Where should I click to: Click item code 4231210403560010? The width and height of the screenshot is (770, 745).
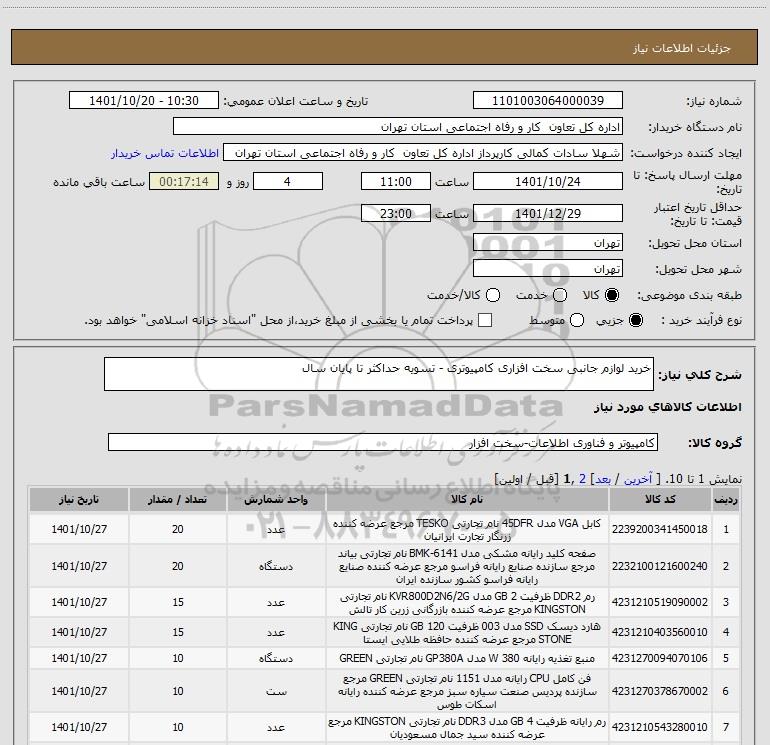(x=660, y=633)
